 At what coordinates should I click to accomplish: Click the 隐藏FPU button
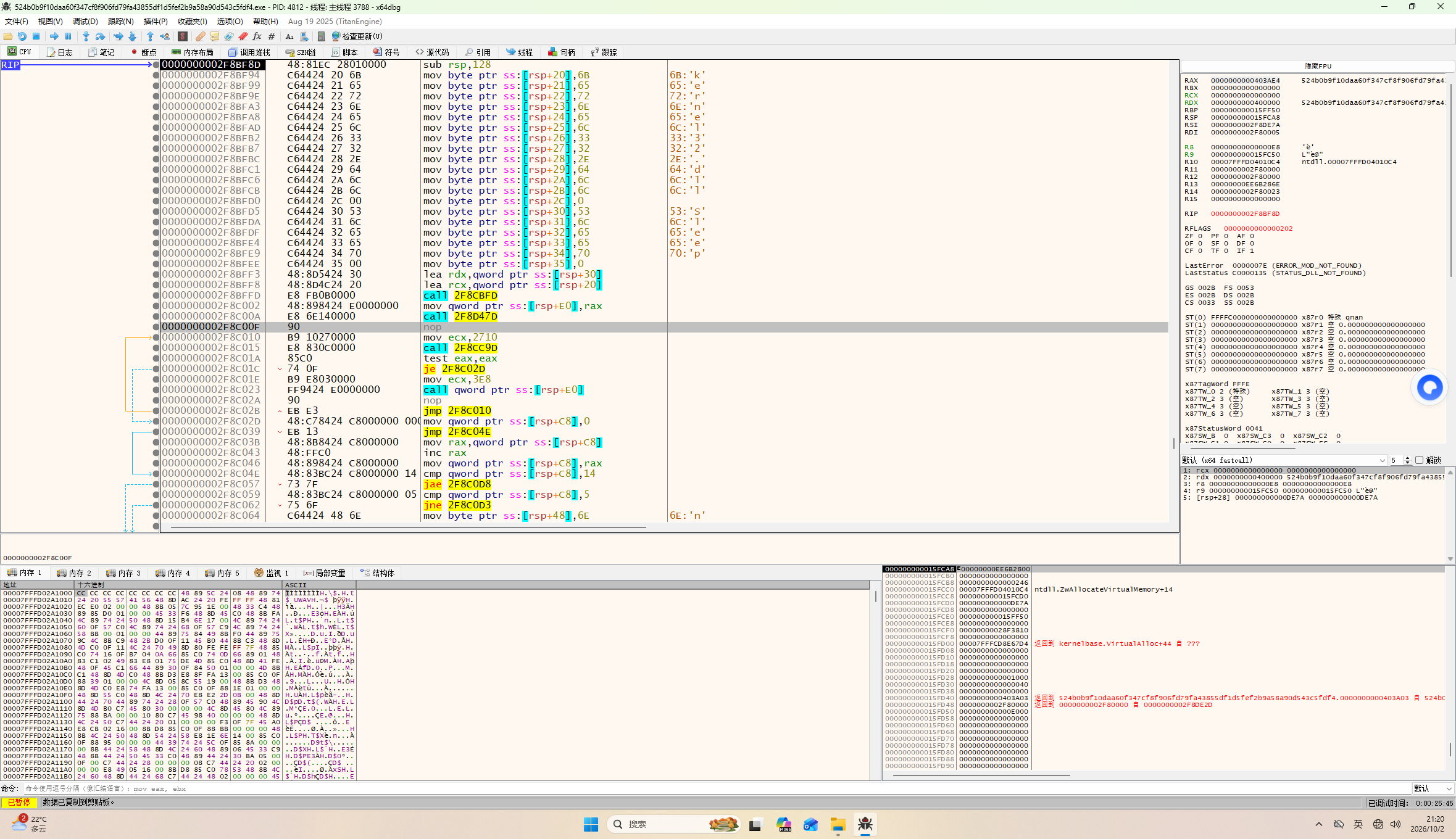tap(1318, 66)
